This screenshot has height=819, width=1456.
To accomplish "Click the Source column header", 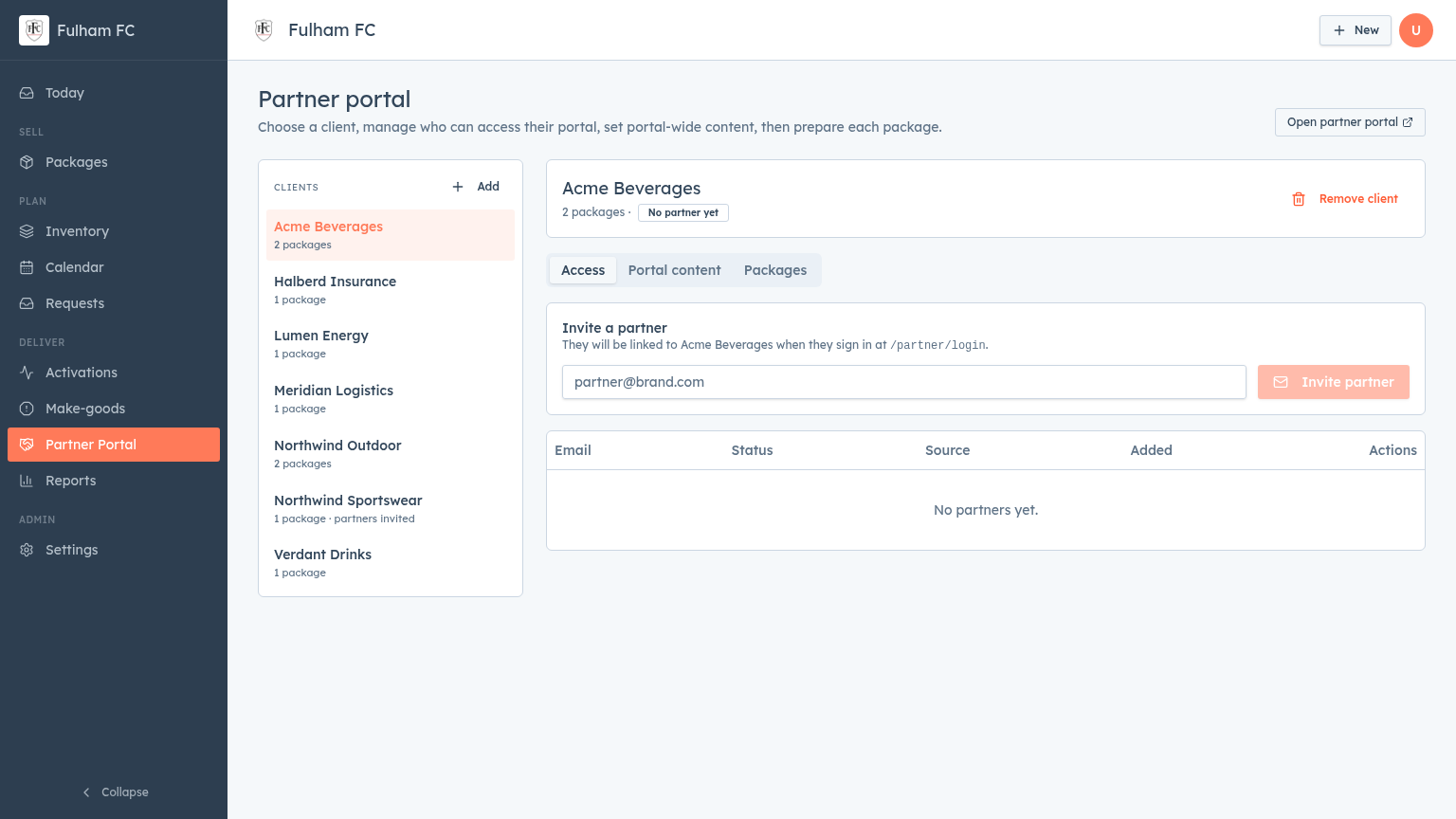I will (x=947, y=450).
